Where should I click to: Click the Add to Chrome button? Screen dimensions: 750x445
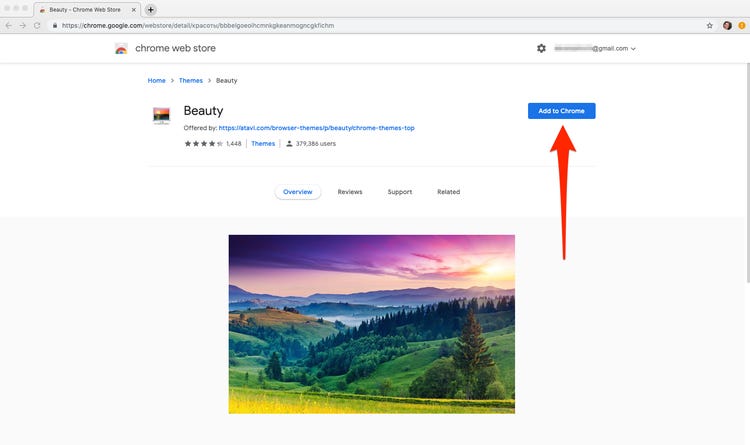click(x=561, y=111)
